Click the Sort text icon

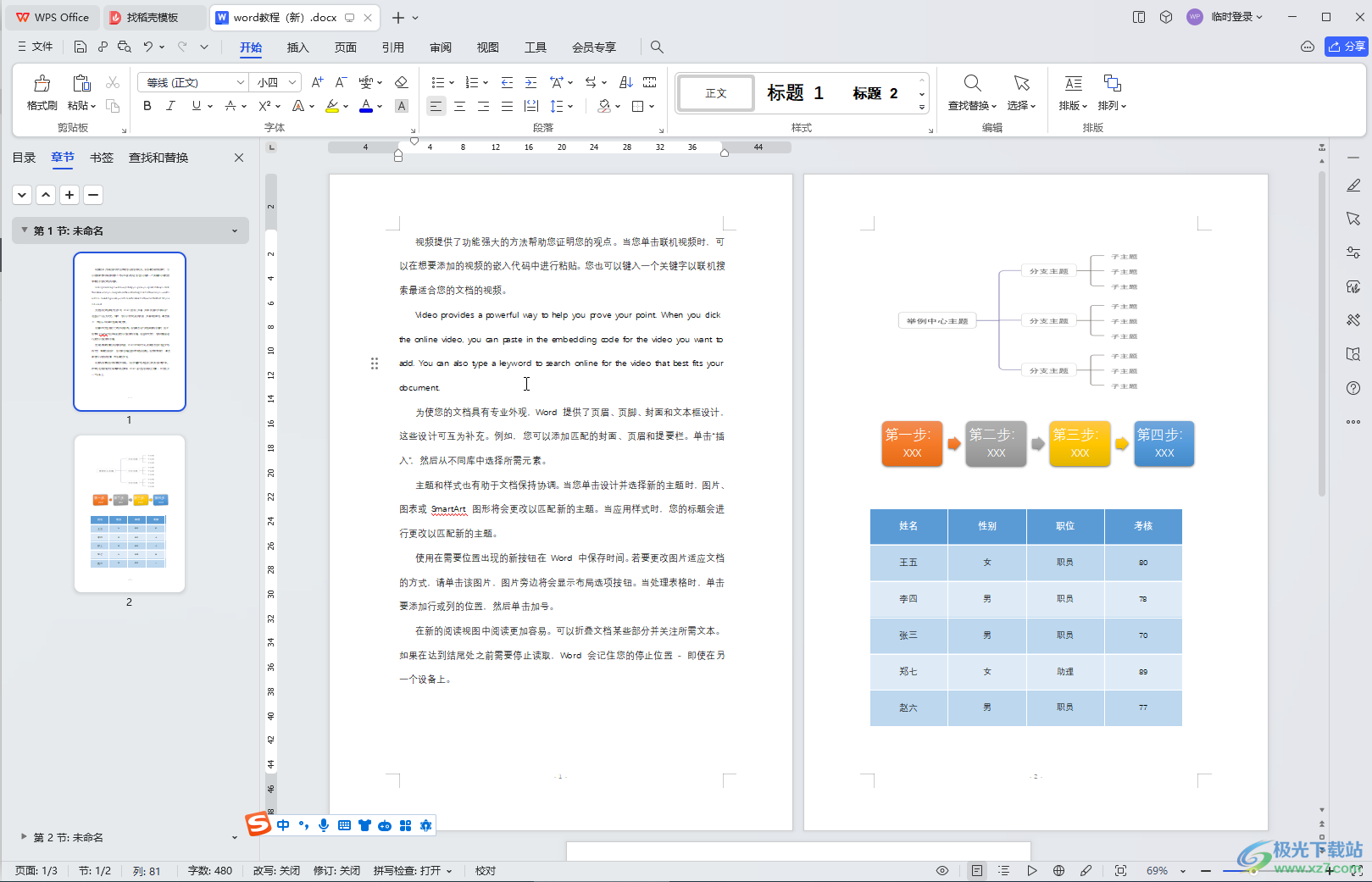point(626,82)
